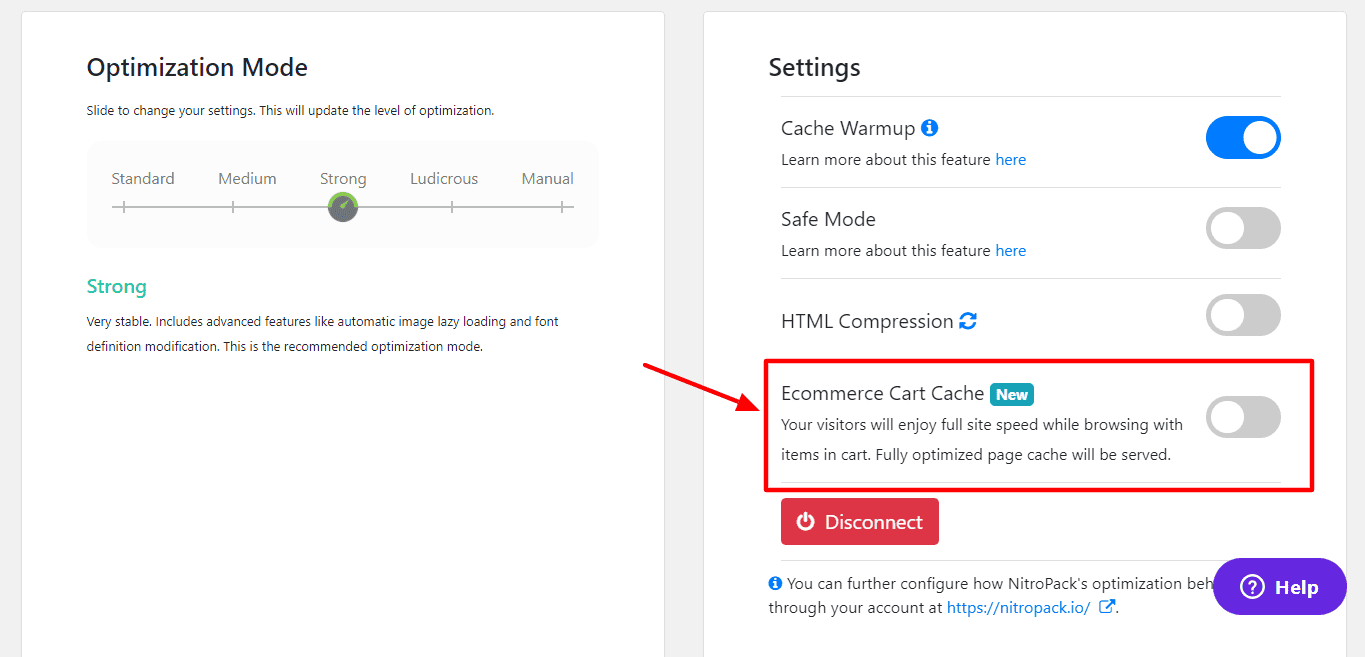Click the info icon beside NitroPack note
Viewport: 1365px width, 657px height.
tap(775, 583)
